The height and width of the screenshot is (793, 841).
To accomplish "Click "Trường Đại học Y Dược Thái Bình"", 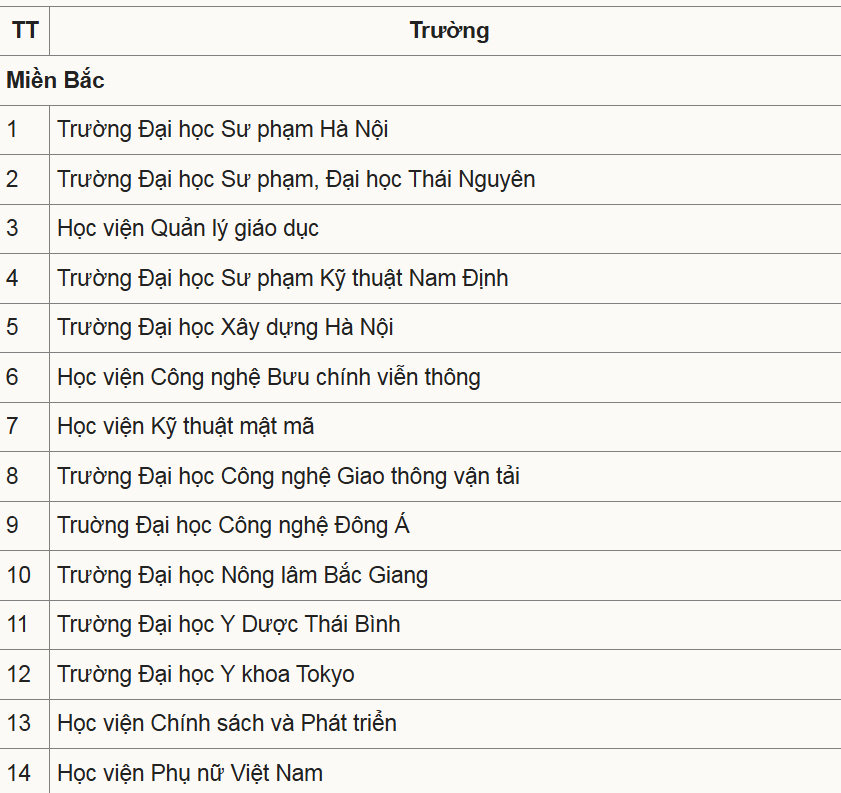I will tap(229, 624).
